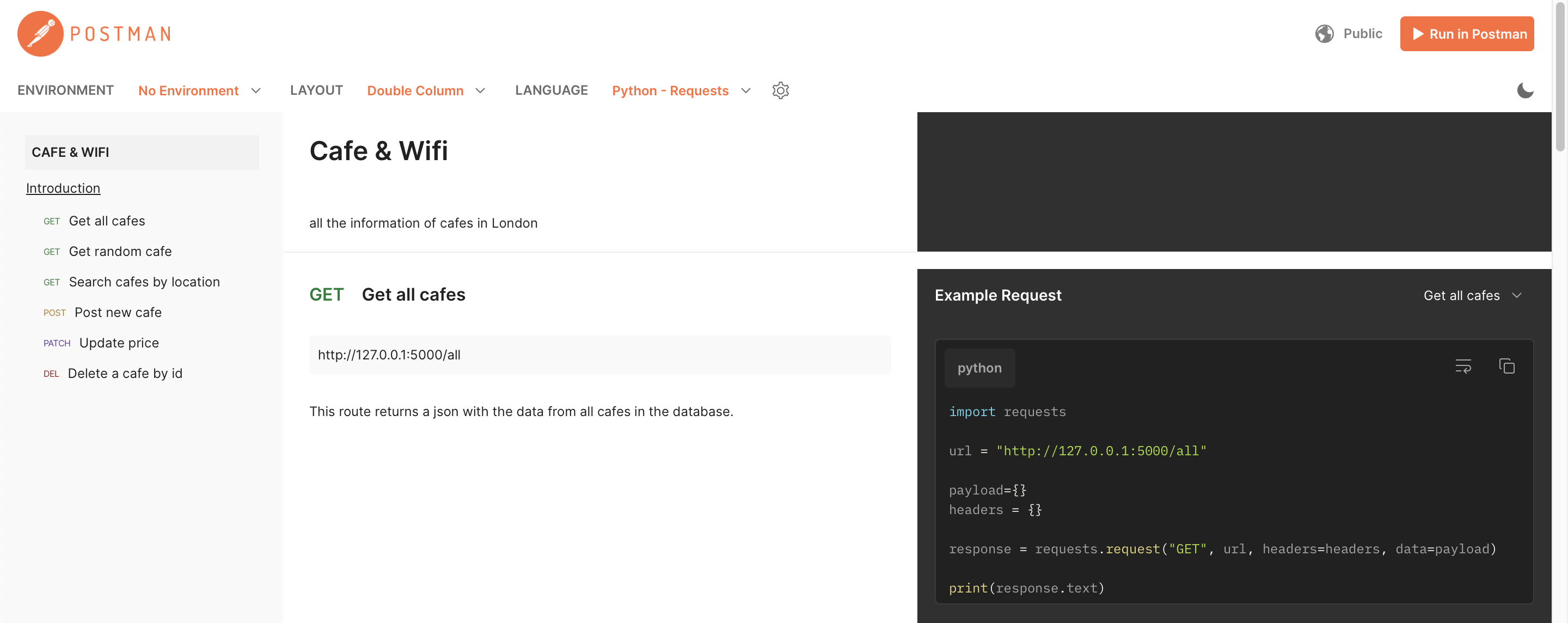
Task: Expand the Get all cafes example dropdown
Action: [1472, 295]
